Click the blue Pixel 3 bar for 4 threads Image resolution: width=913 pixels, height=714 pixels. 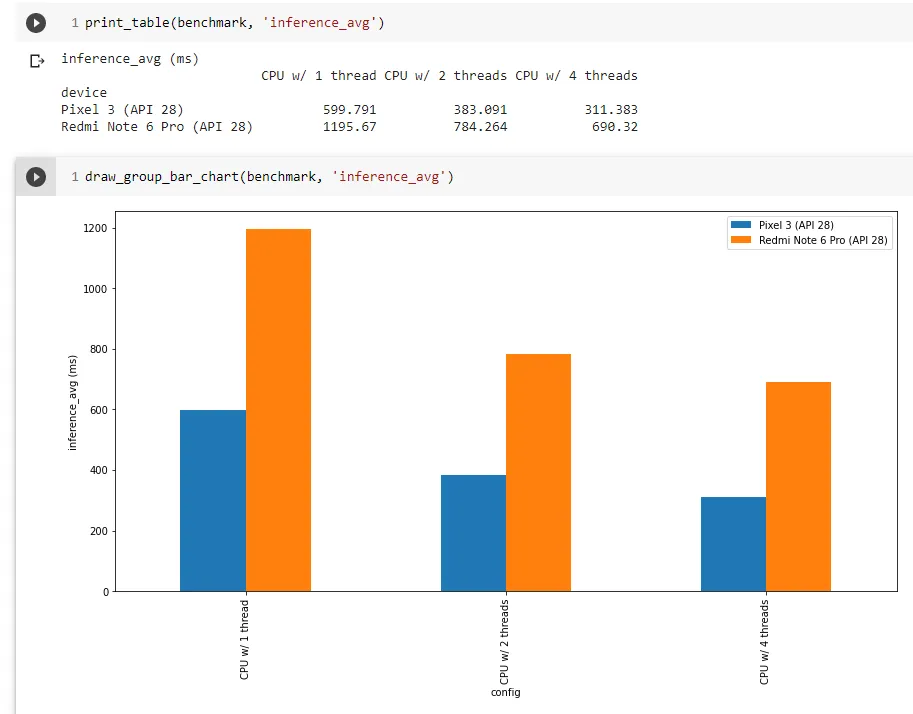[733, 545]
